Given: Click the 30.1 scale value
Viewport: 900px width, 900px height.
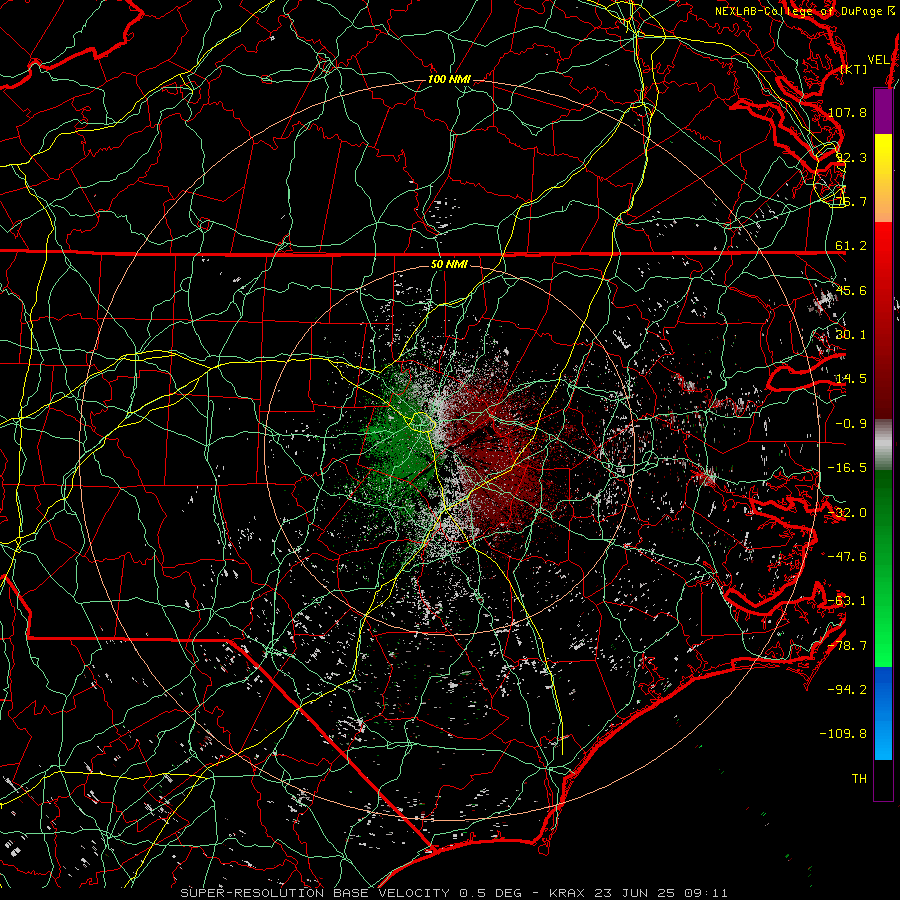Looking at the screenshot, I should [x=851, y=335].
